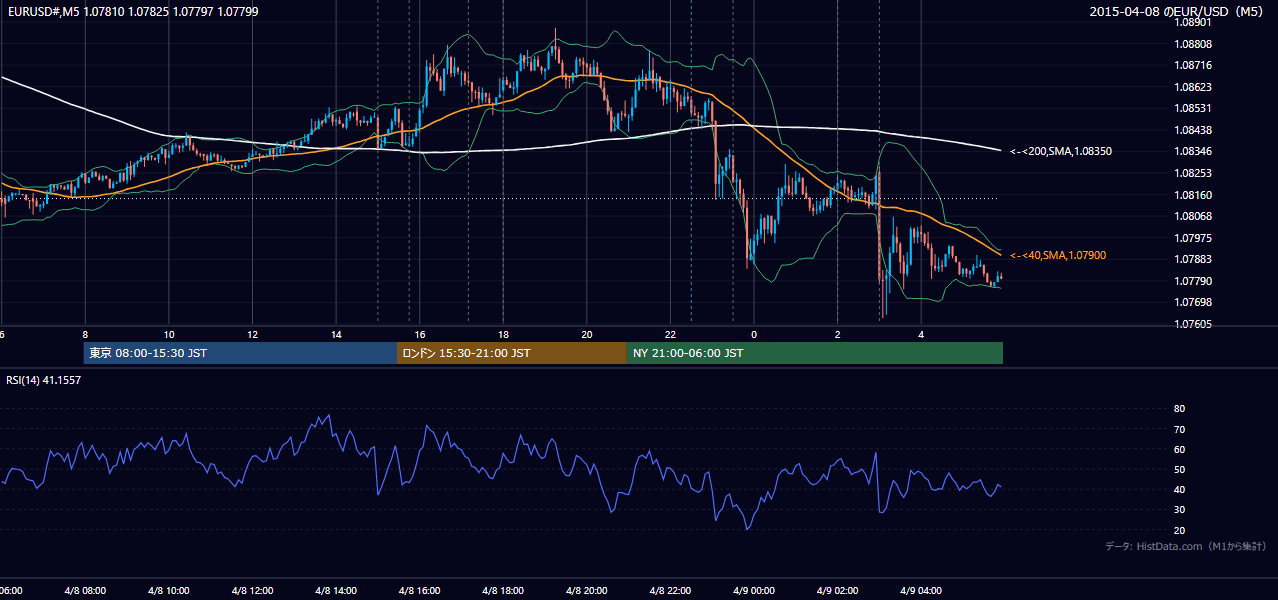Click RSI scale value 70
Viewport: 1278px width, 600px height.
[x=1180, y=429]
